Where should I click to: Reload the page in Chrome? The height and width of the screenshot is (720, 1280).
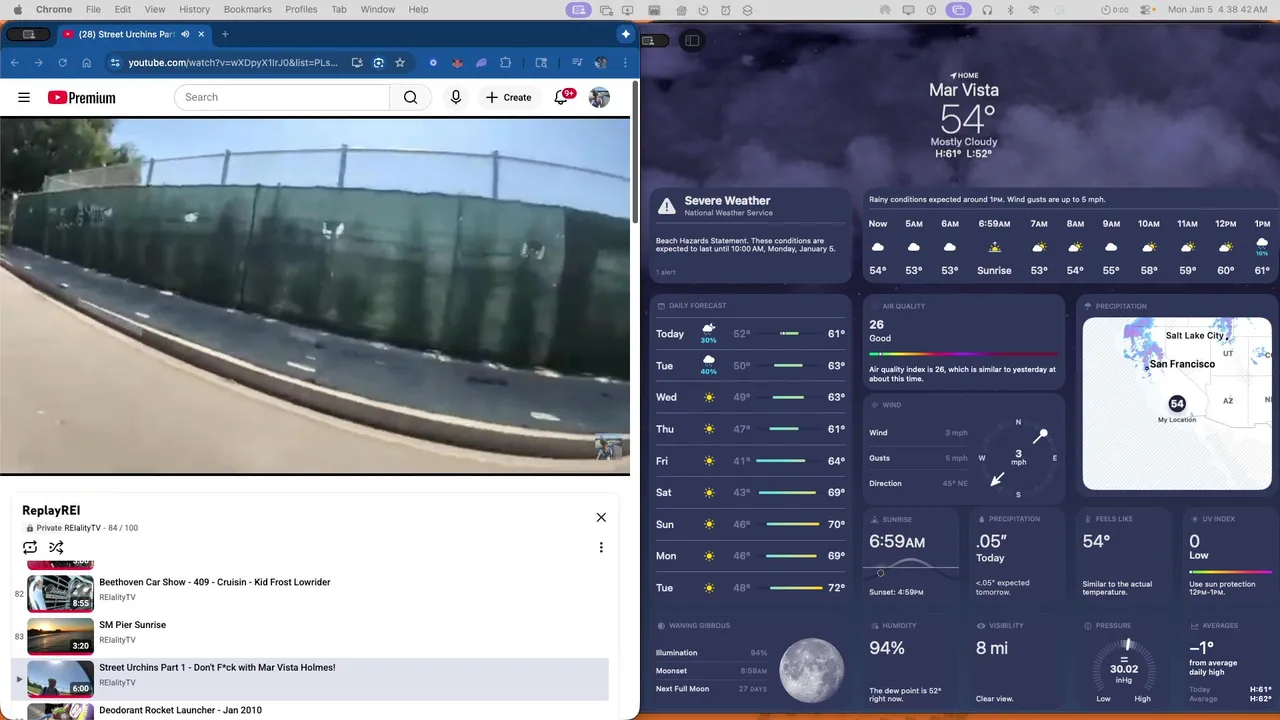pyautogui.click(x=62, y=63)
